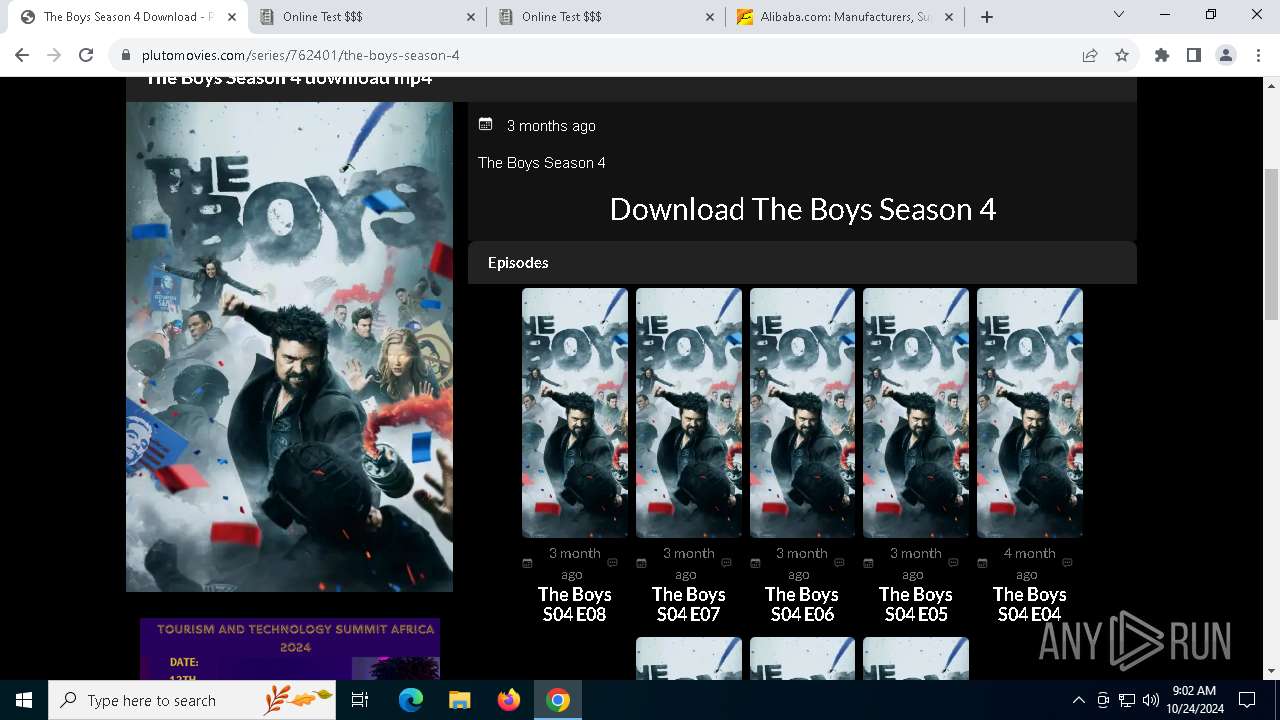Close first Online Test $$$ tab
Screen dimensions: 1280x720
(471, 17)
